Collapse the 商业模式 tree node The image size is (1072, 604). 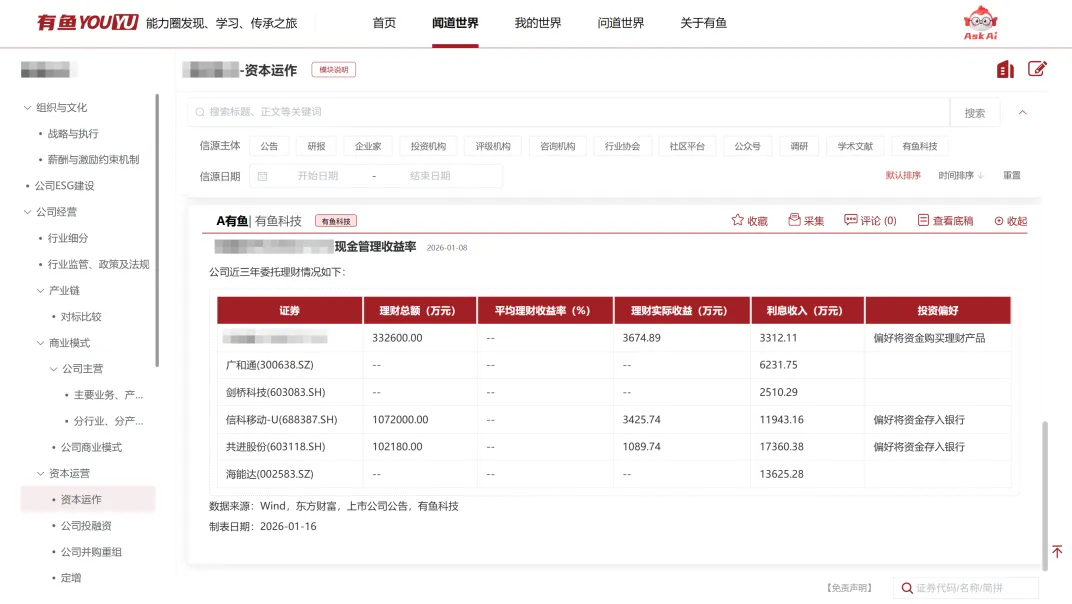40,343
